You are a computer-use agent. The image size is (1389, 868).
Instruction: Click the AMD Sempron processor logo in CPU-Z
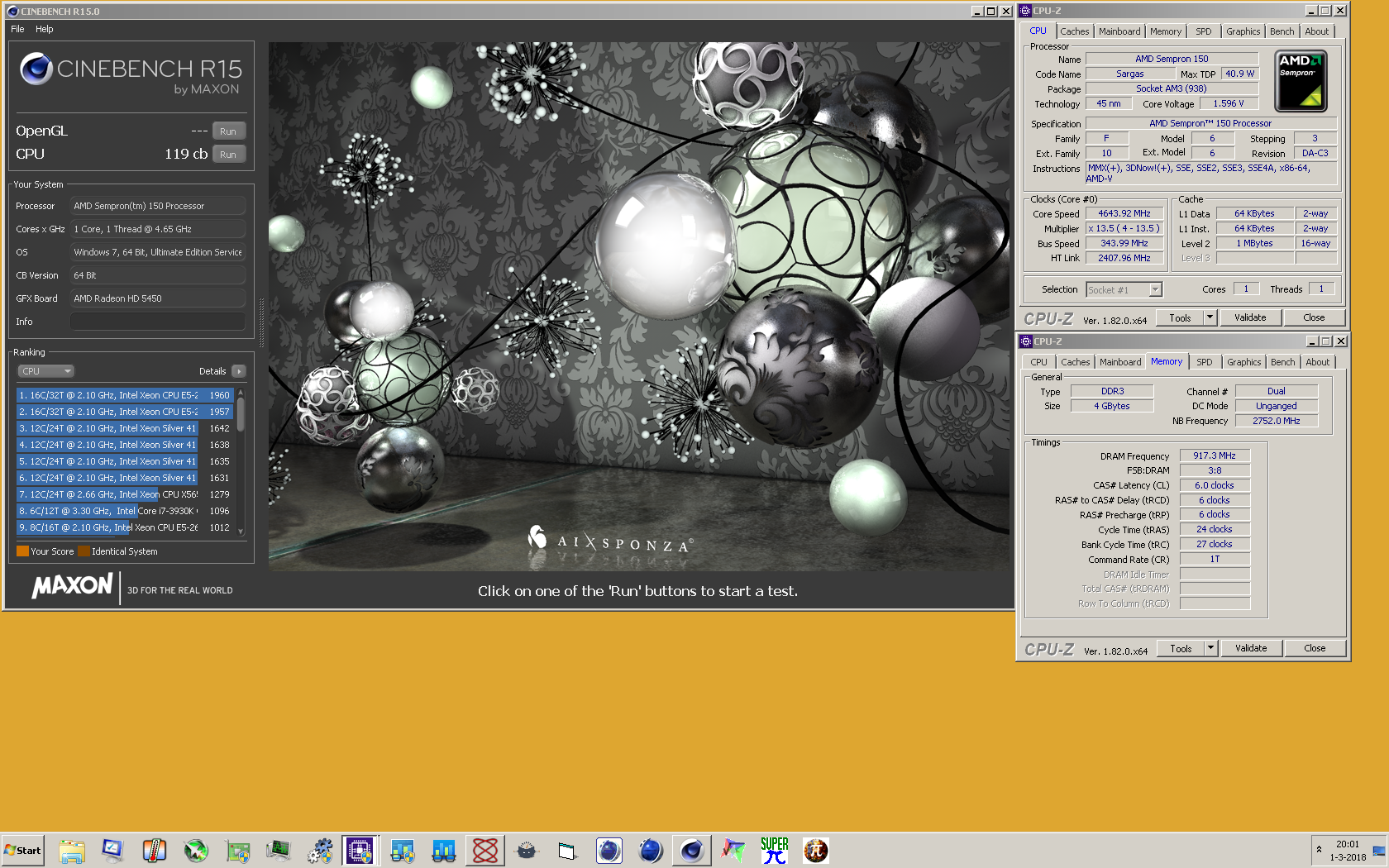point(1301,81)
